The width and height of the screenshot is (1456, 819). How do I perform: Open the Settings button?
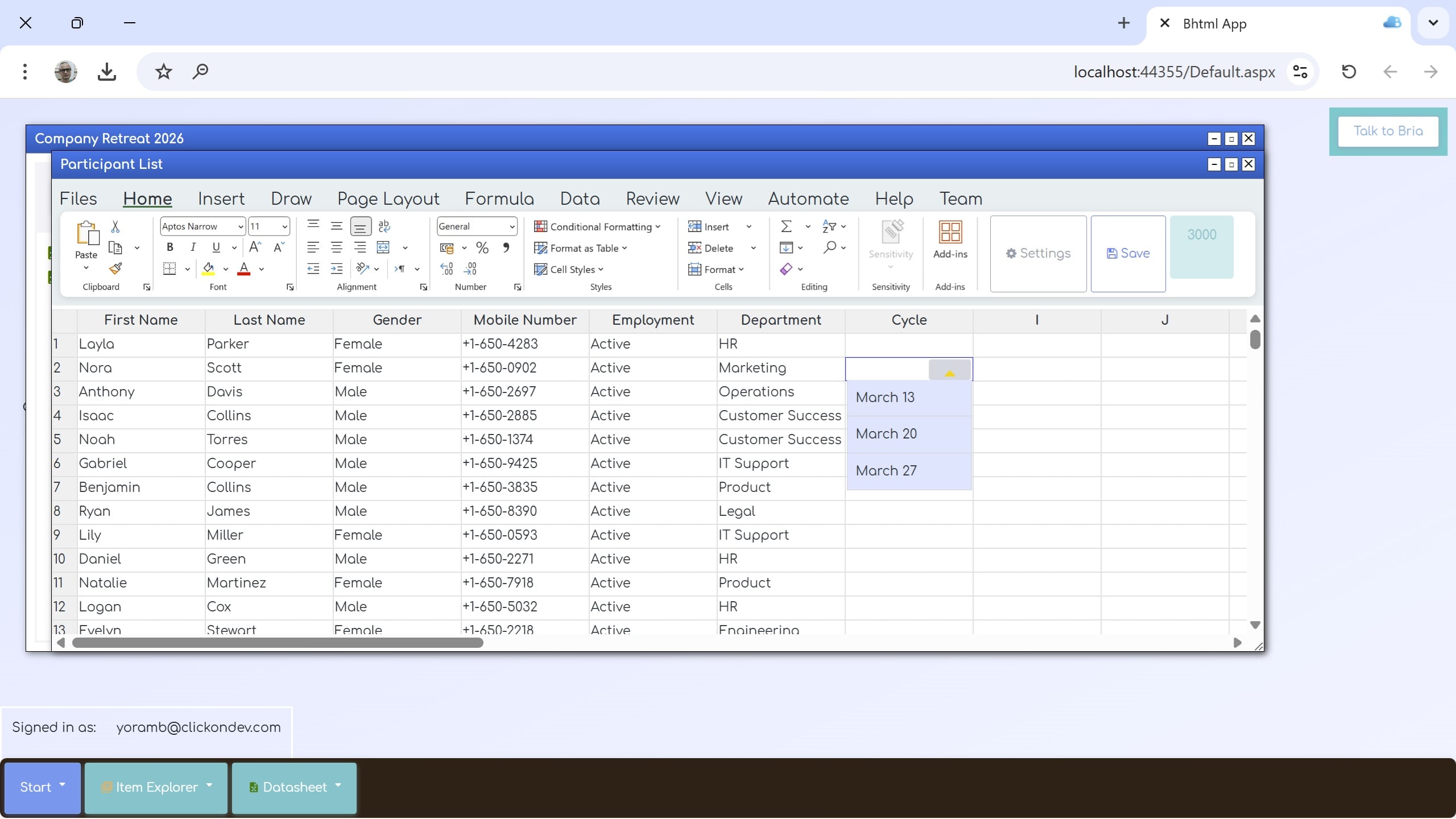[1038, 254]
